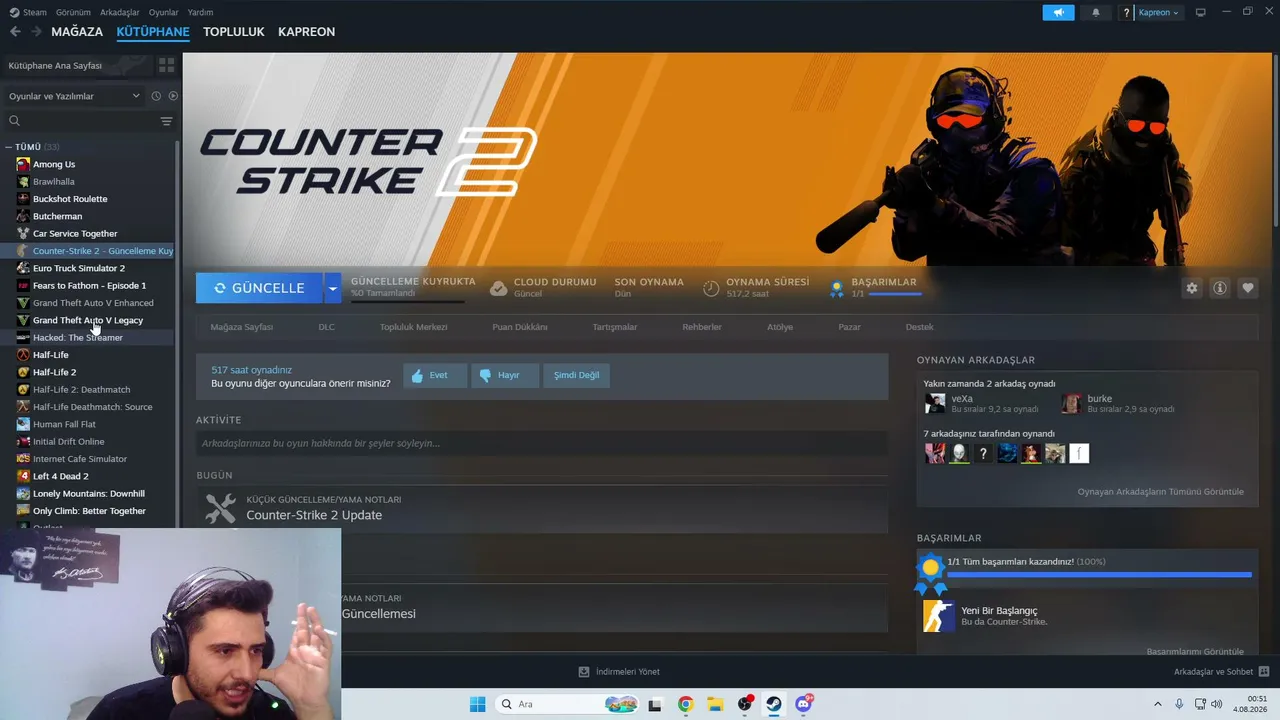This screenshot has height=720, width=1280.
Task: Click the achievements progress bar at 100%
Action: tap(1099, 575)
